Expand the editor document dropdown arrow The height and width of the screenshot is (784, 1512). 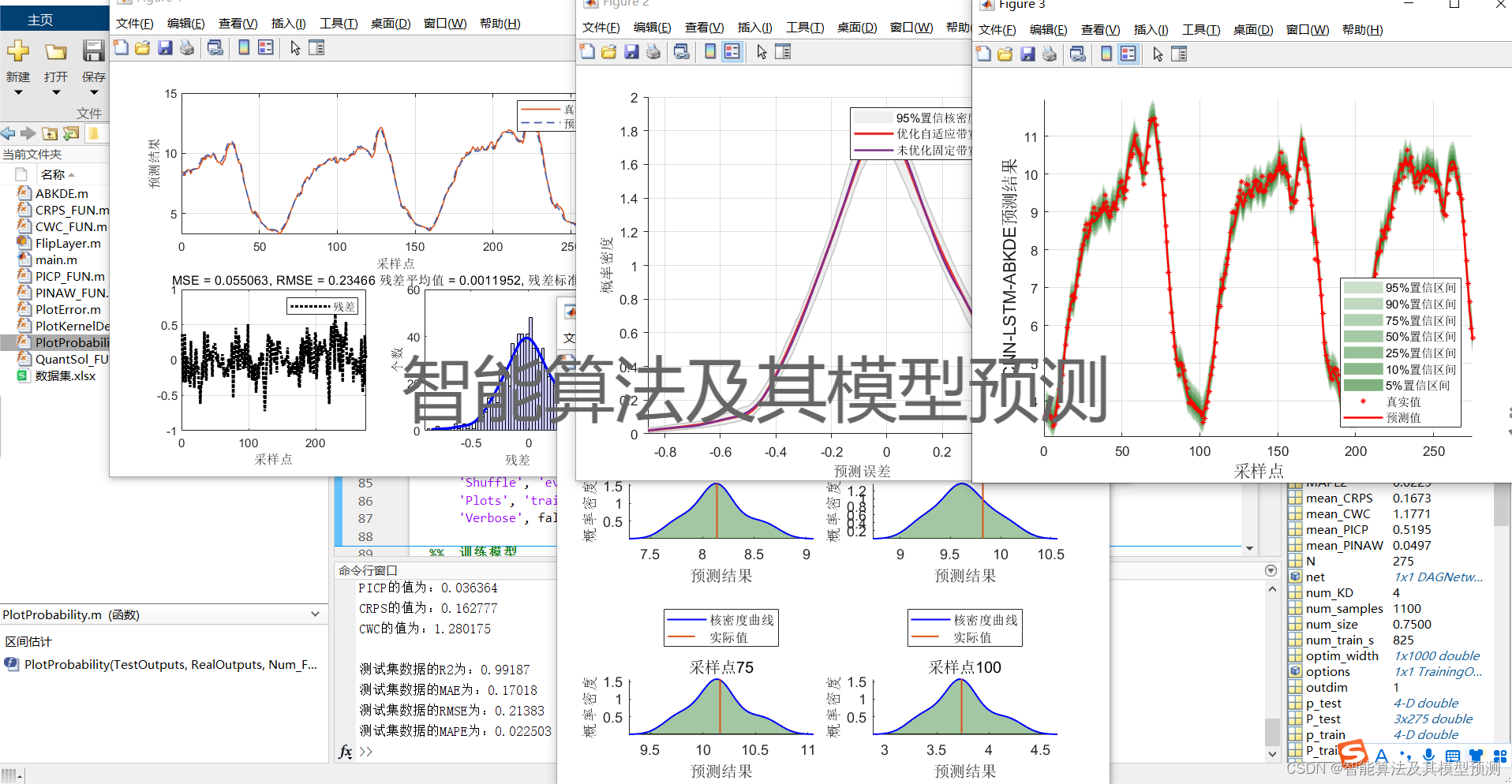[x=1249, y=547]
